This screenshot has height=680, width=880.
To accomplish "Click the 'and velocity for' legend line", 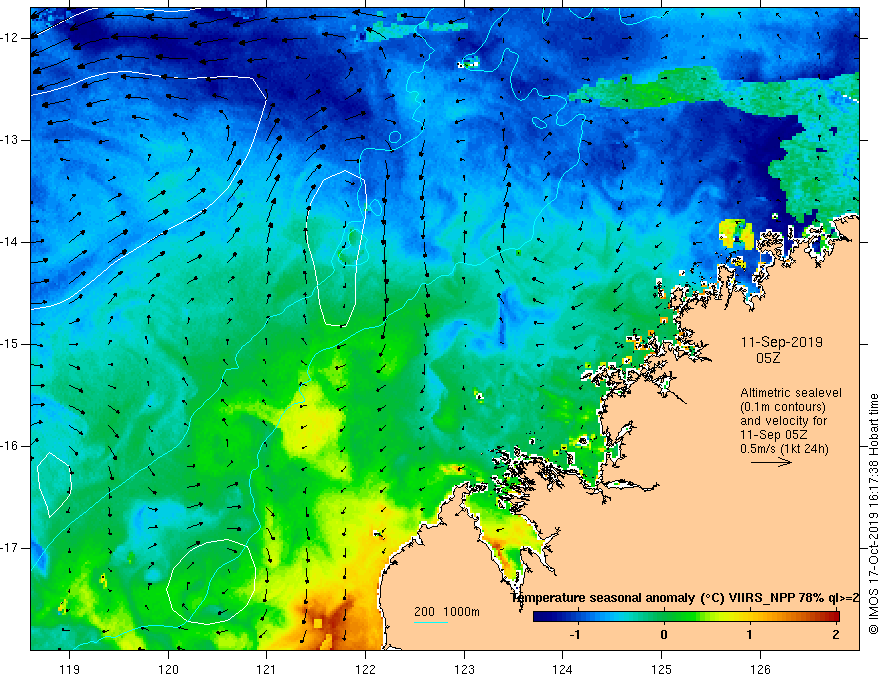I will click(783, 421).
